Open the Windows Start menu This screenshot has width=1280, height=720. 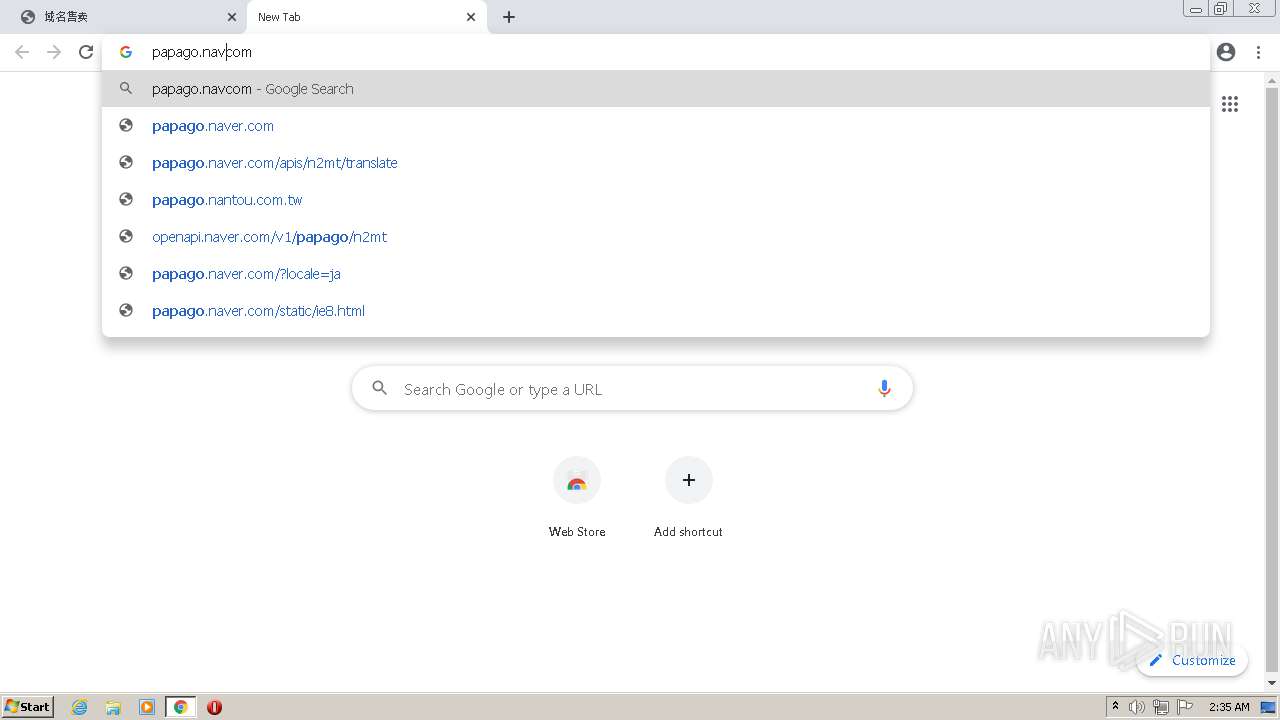pyautogui.click(x=28, y=707)
